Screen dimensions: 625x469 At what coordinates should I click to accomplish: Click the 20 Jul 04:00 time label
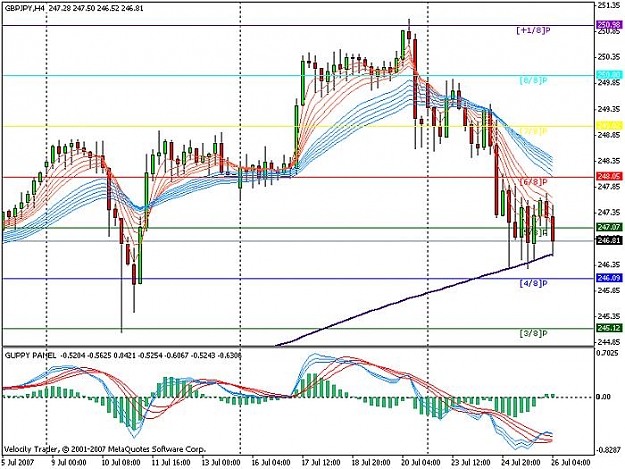point(421,463)
